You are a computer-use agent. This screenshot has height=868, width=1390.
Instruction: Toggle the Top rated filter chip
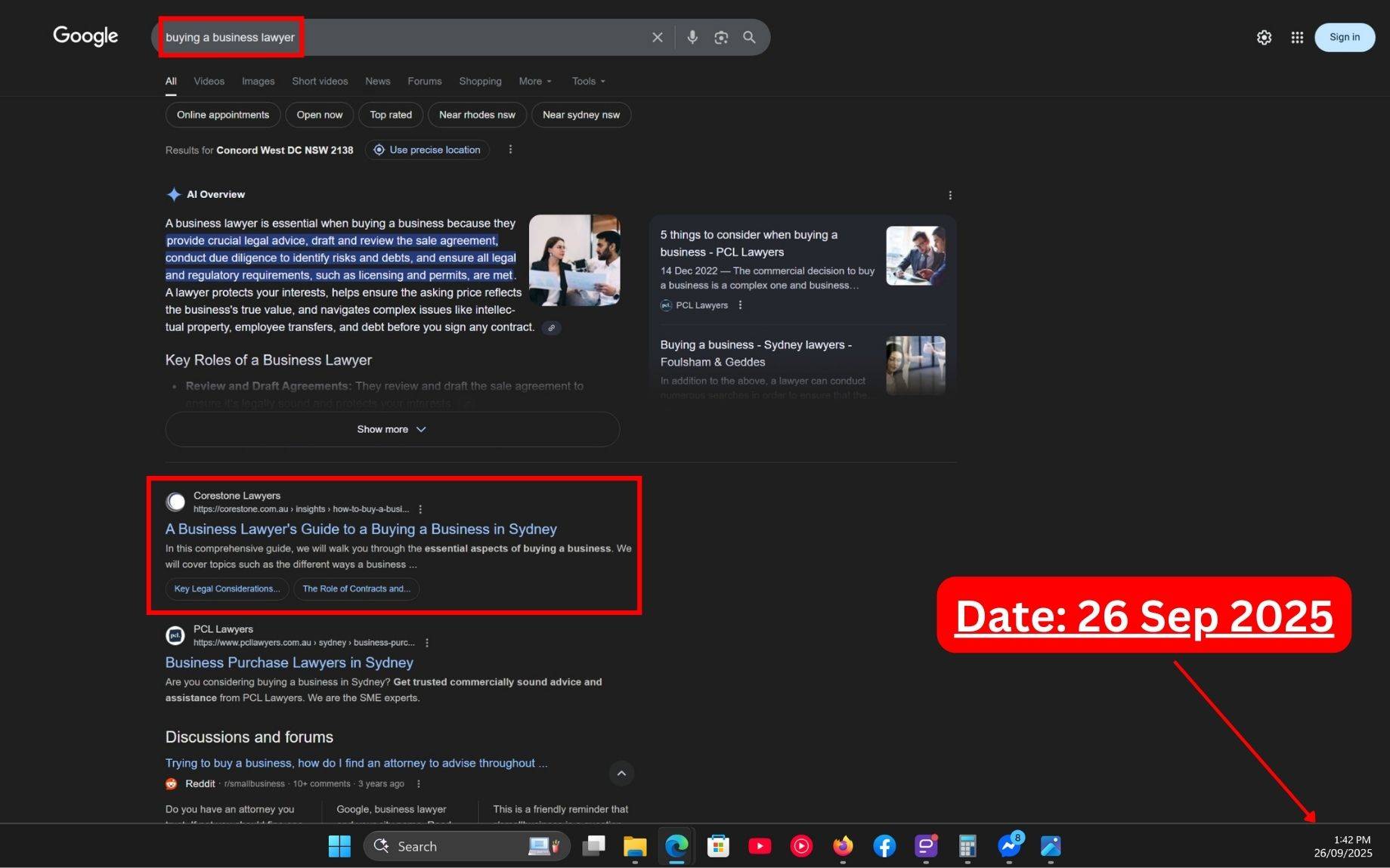click(390, 115)
